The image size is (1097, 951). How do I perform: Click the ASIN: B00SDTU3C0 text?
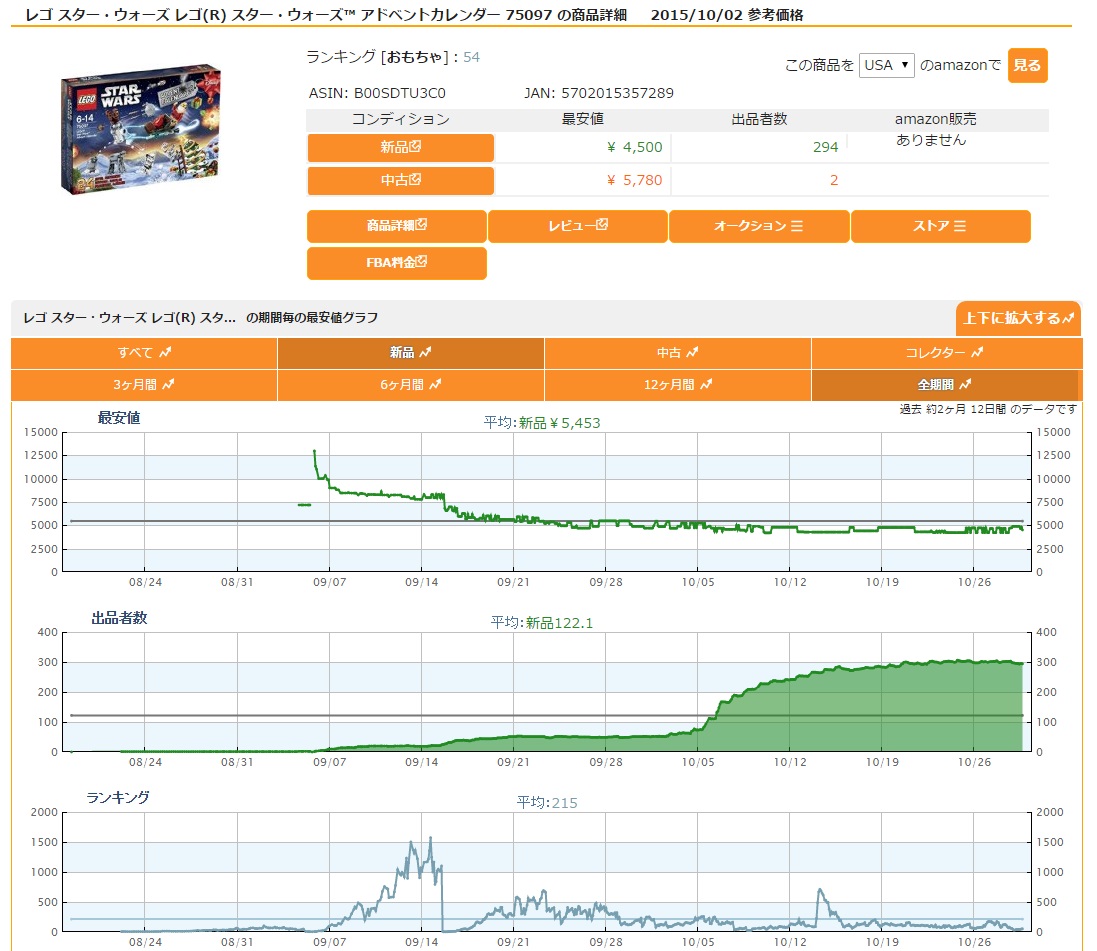pos(377,93)
